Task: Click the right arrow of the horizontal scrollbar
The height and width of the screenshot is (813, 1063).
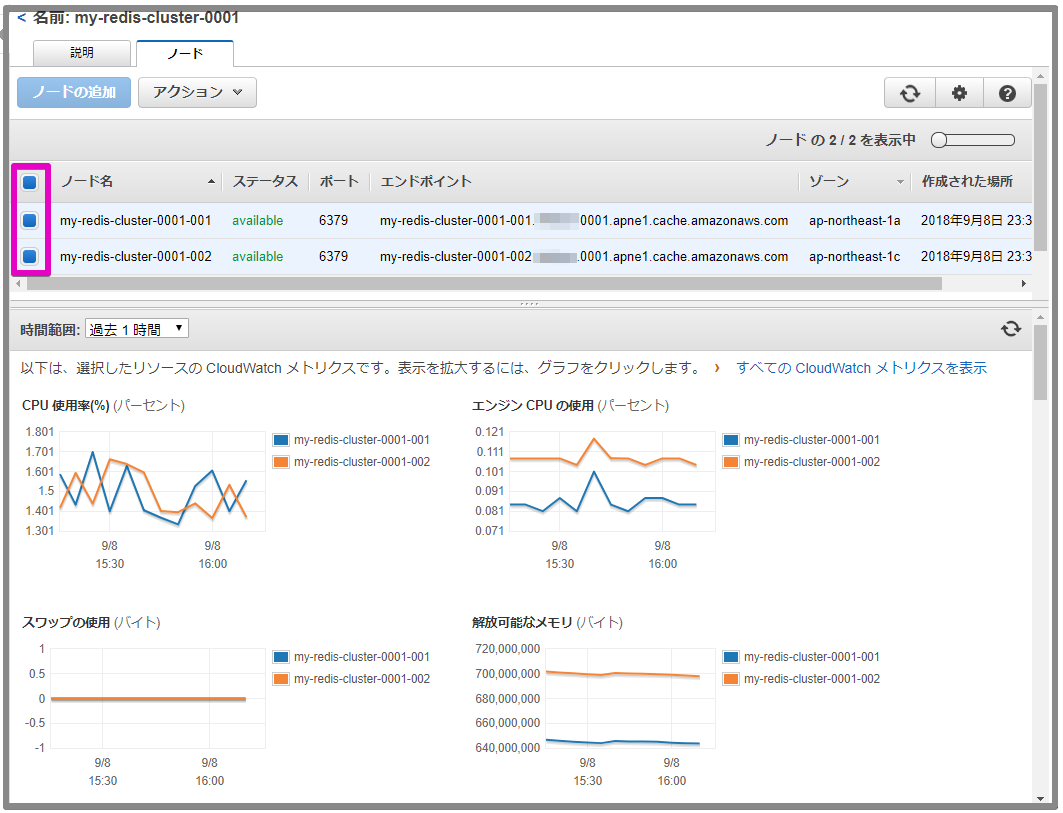Action: tap(1024, 283)
